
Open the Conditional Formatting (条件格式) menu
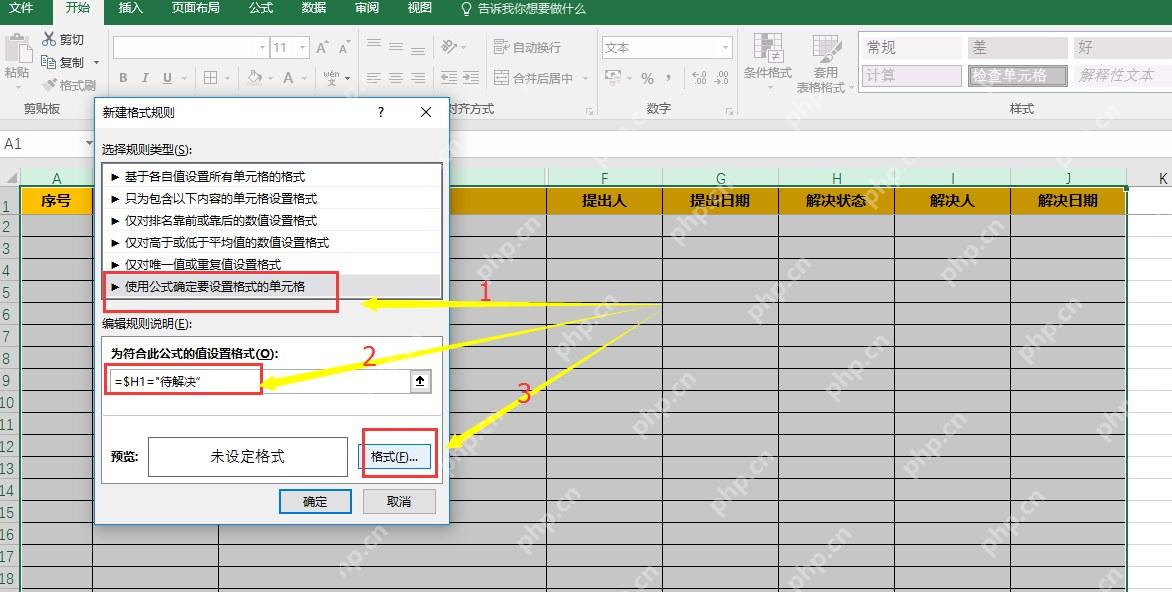[x=768, y=61]
